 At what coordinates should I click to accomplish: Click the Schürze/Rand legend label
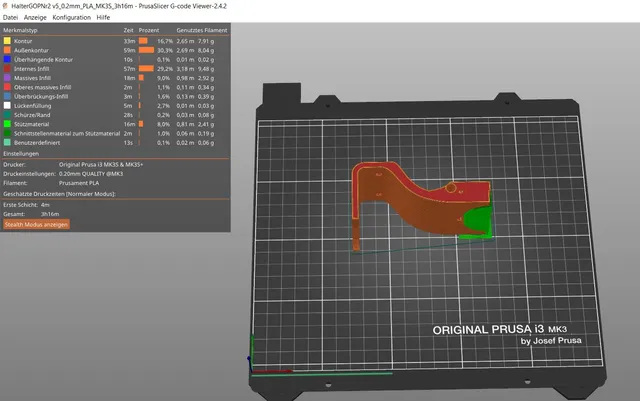point(32,115)
